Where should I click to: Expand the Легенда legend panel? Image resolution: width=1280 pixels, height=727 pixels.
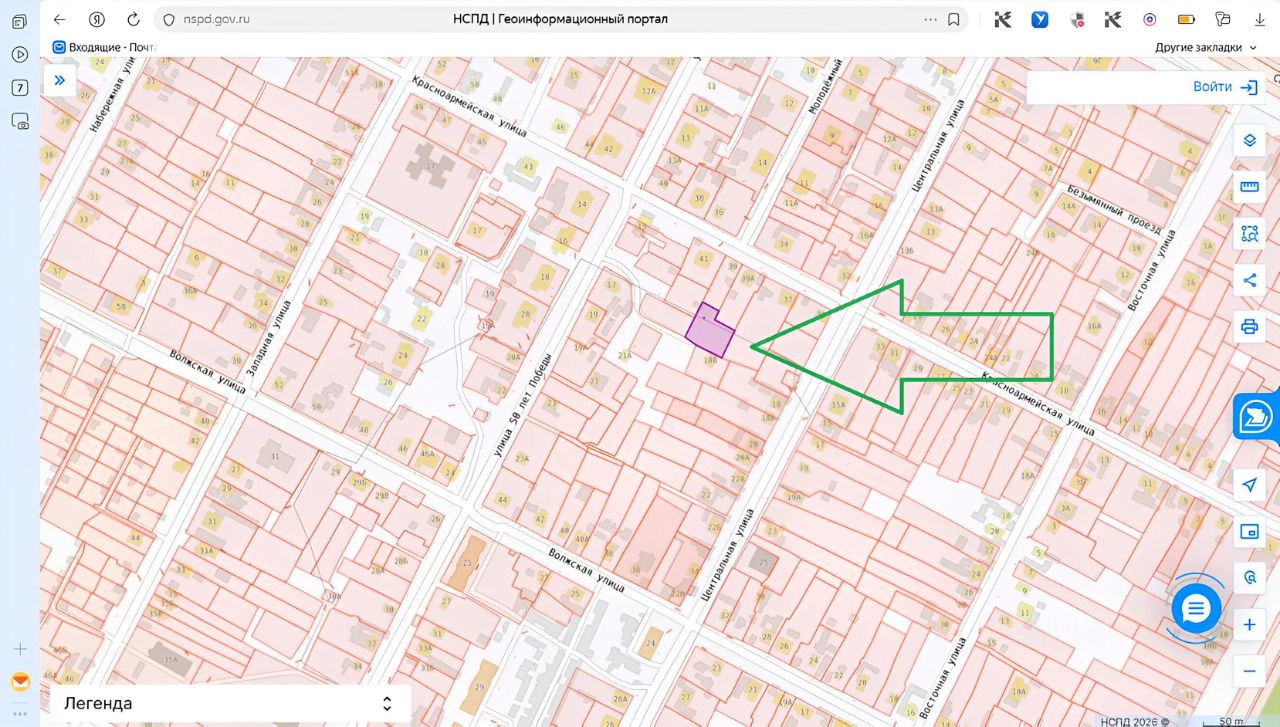230,703
